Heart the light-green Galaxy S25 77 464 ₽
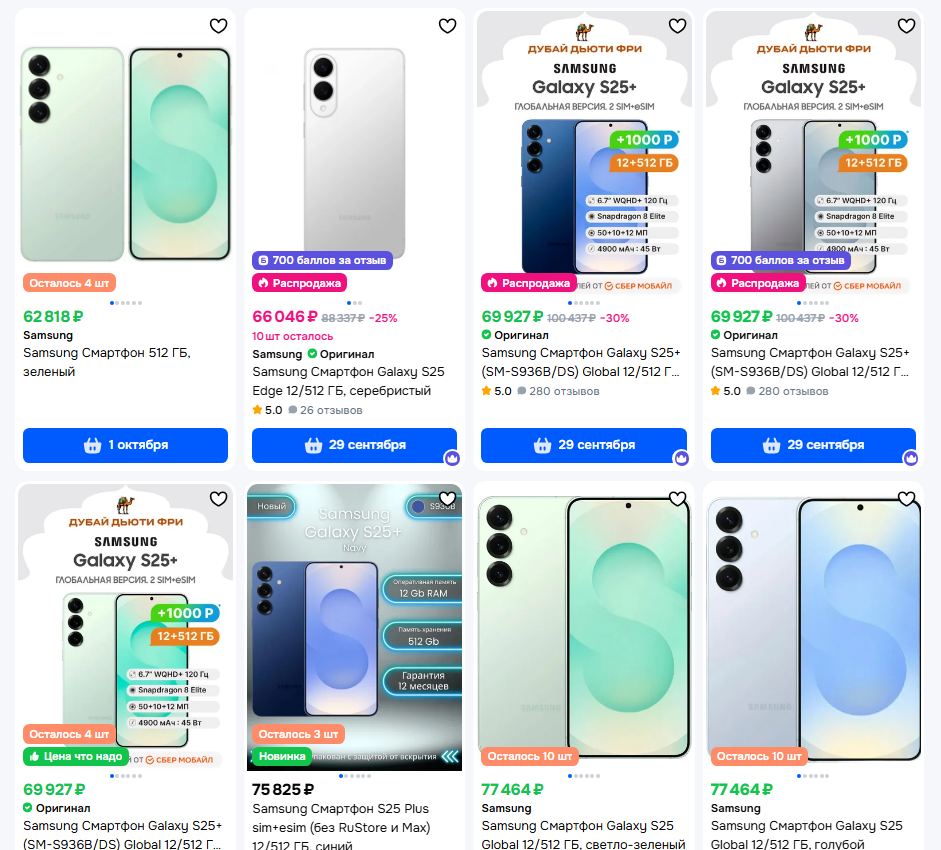Screen dimensions: 941x850 (678, 499)
